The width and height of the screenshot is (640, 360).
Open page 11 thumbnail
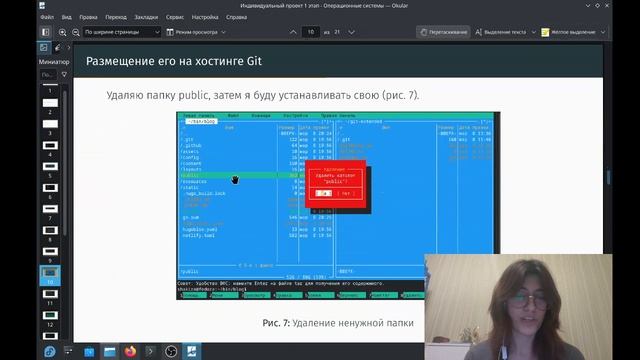click(x=50, y=294)
